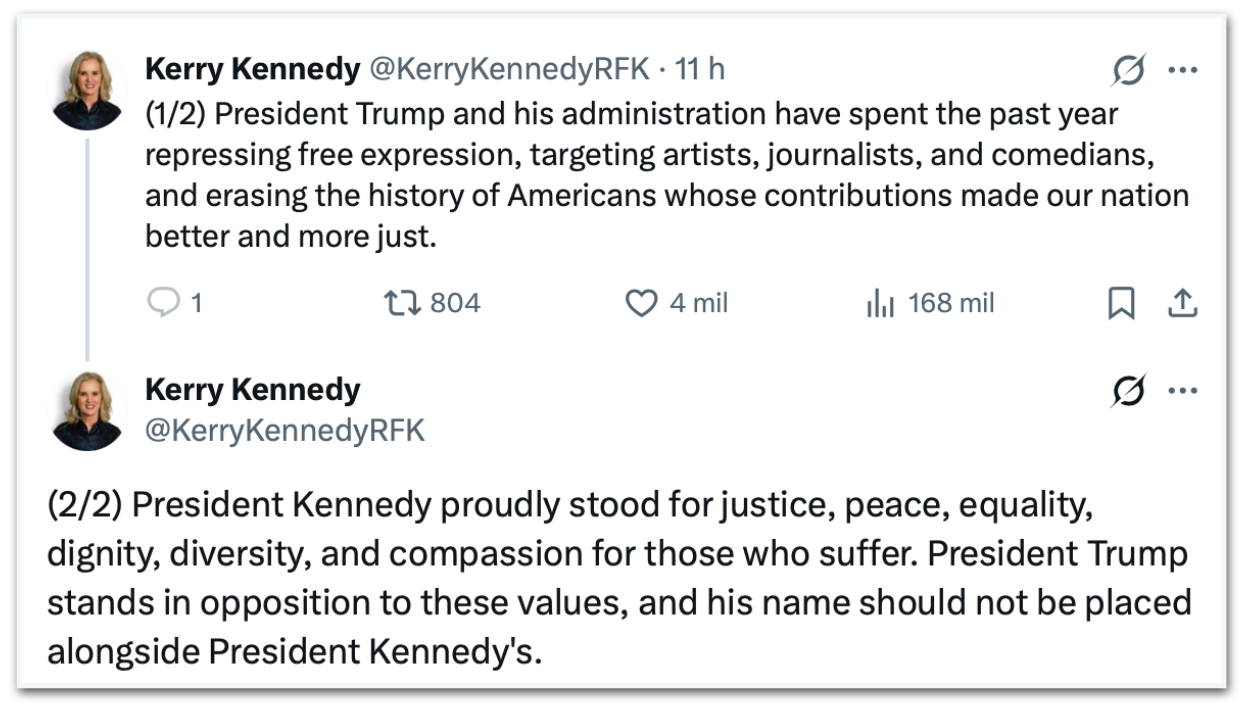Viewport: 1244px width, 708px height.
Task: Open the tweet permalink via the 11 h timestamp
Action: (x=700, y=69)
